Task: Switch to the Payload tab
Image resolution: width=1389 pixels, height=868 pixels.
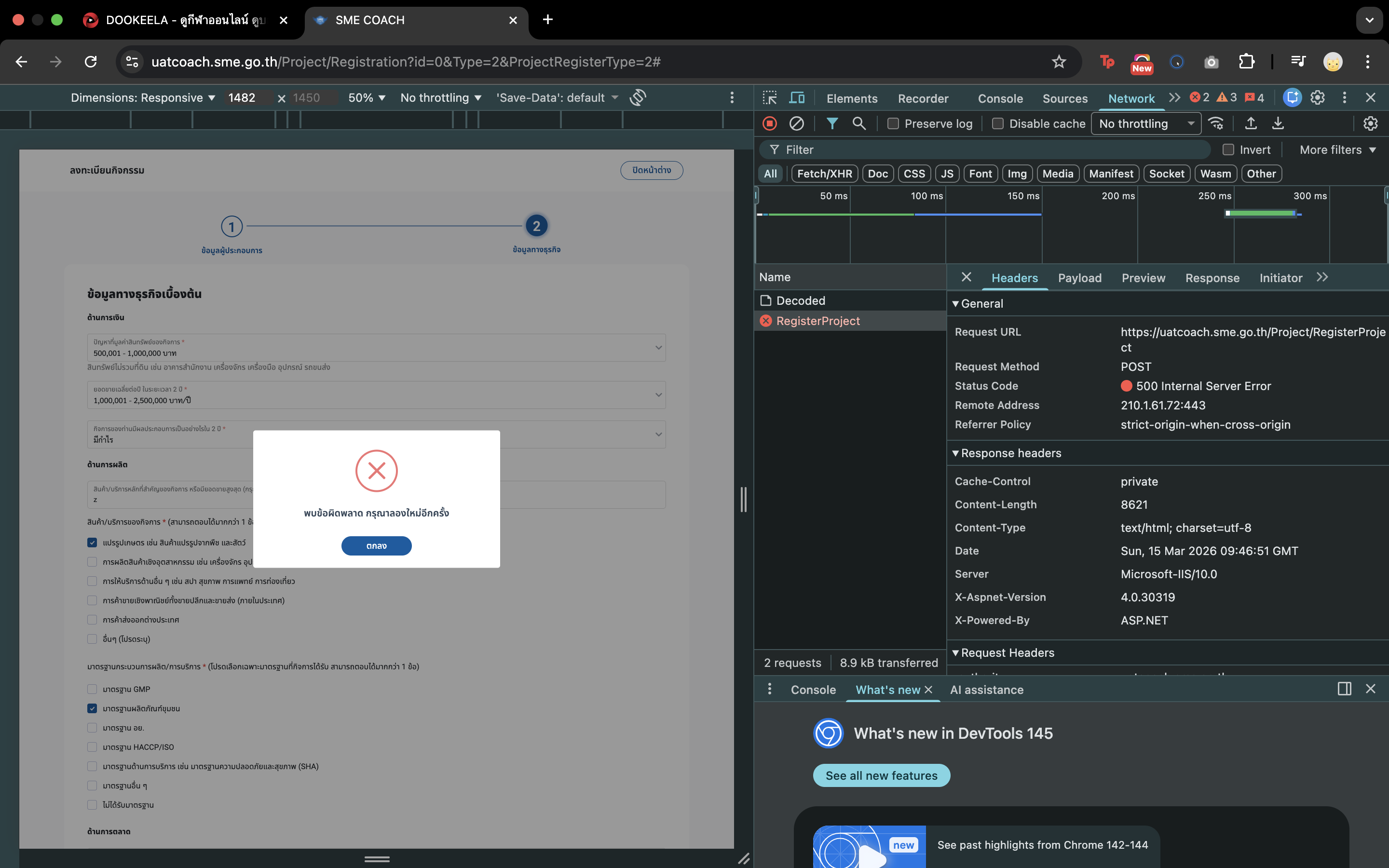Action: (x=1079, y=278)
